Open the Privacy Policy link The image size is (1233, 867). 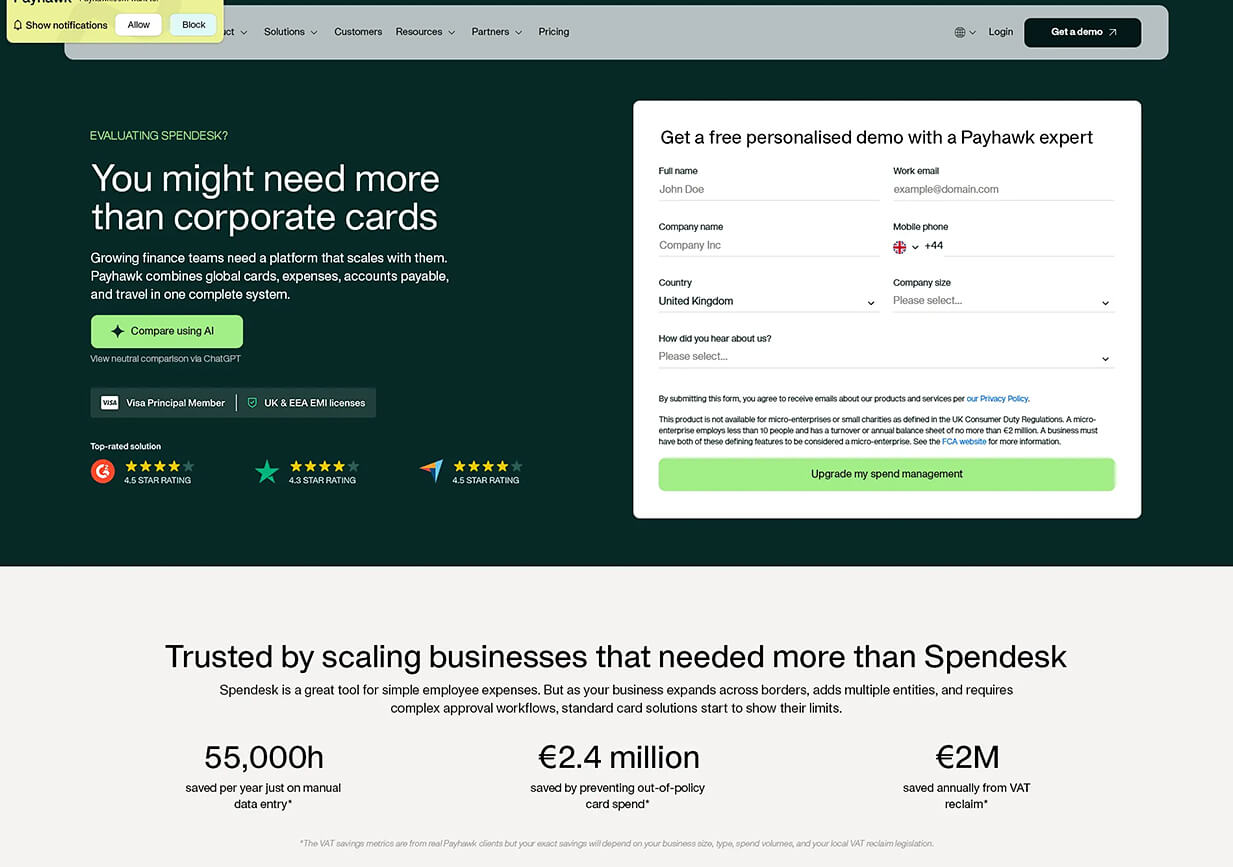tap(997, 398)
